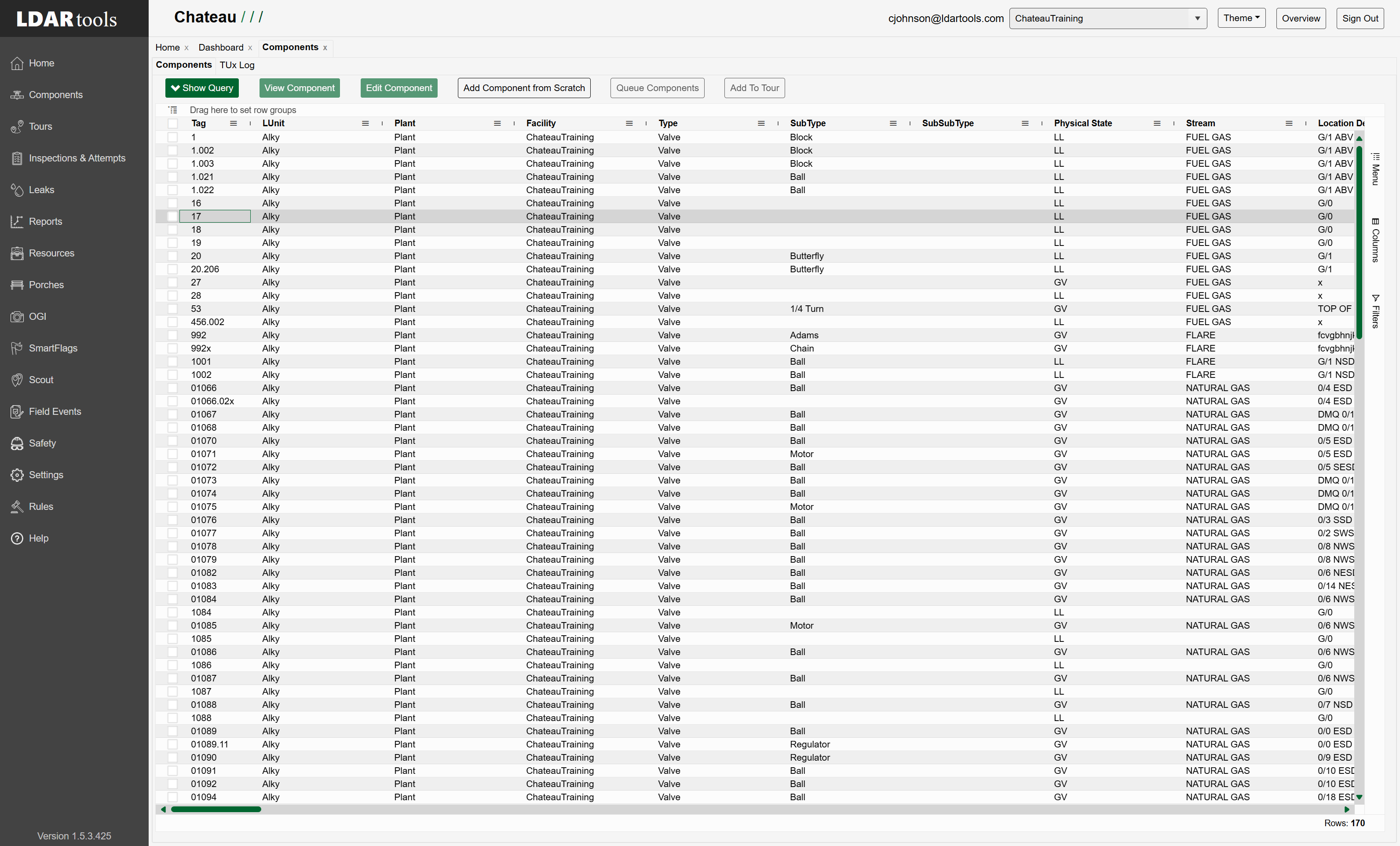
Task: Open Help question mark icon
Action: pyautogui.click(x=17, y=538)
